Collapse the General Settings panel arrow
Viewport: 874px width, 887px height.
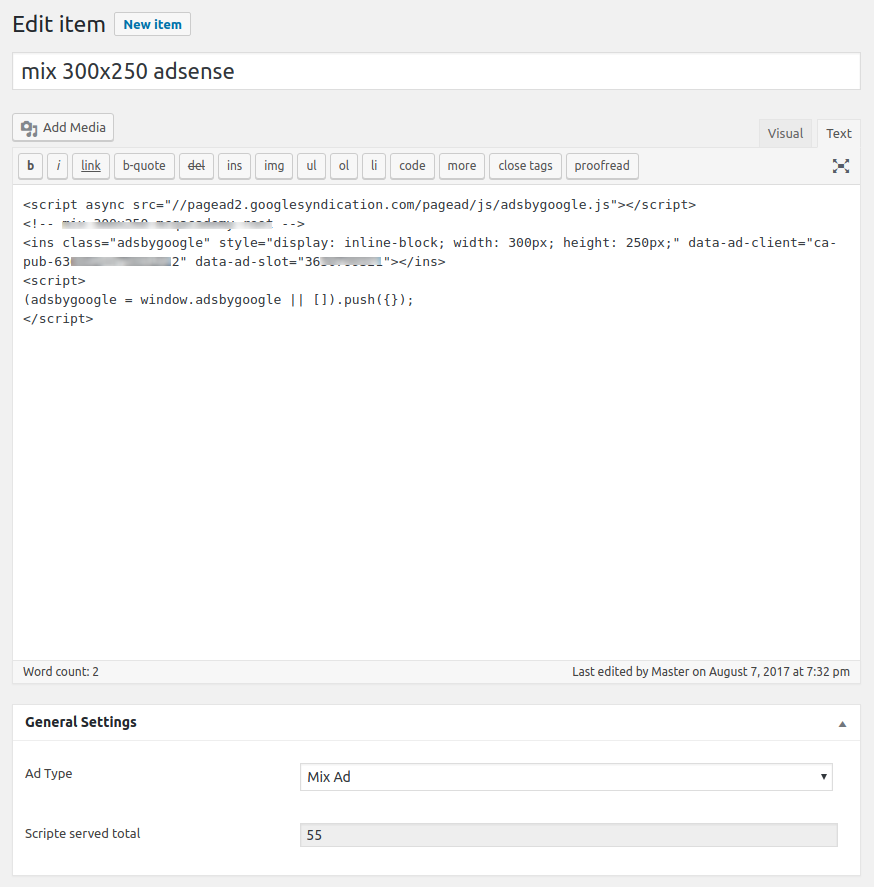[x=842, y=724]
